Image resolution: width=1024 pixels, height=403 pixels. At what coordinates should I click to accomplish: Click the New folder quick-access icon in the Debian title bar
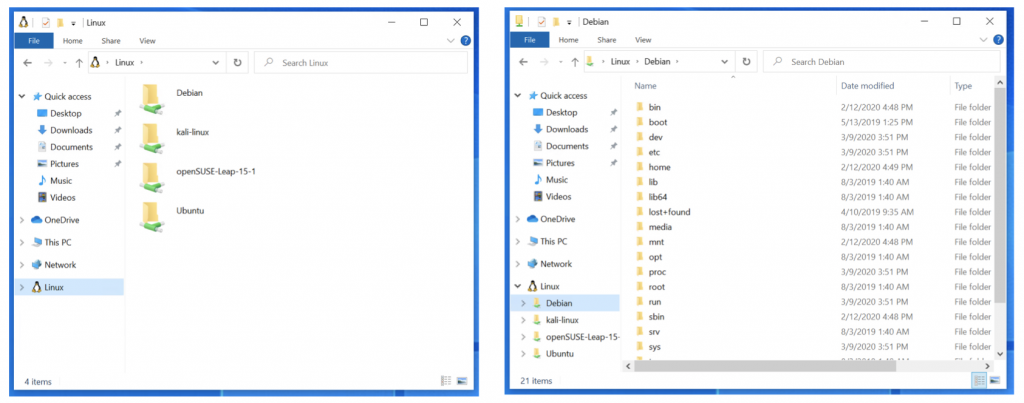tap(556, 22)
